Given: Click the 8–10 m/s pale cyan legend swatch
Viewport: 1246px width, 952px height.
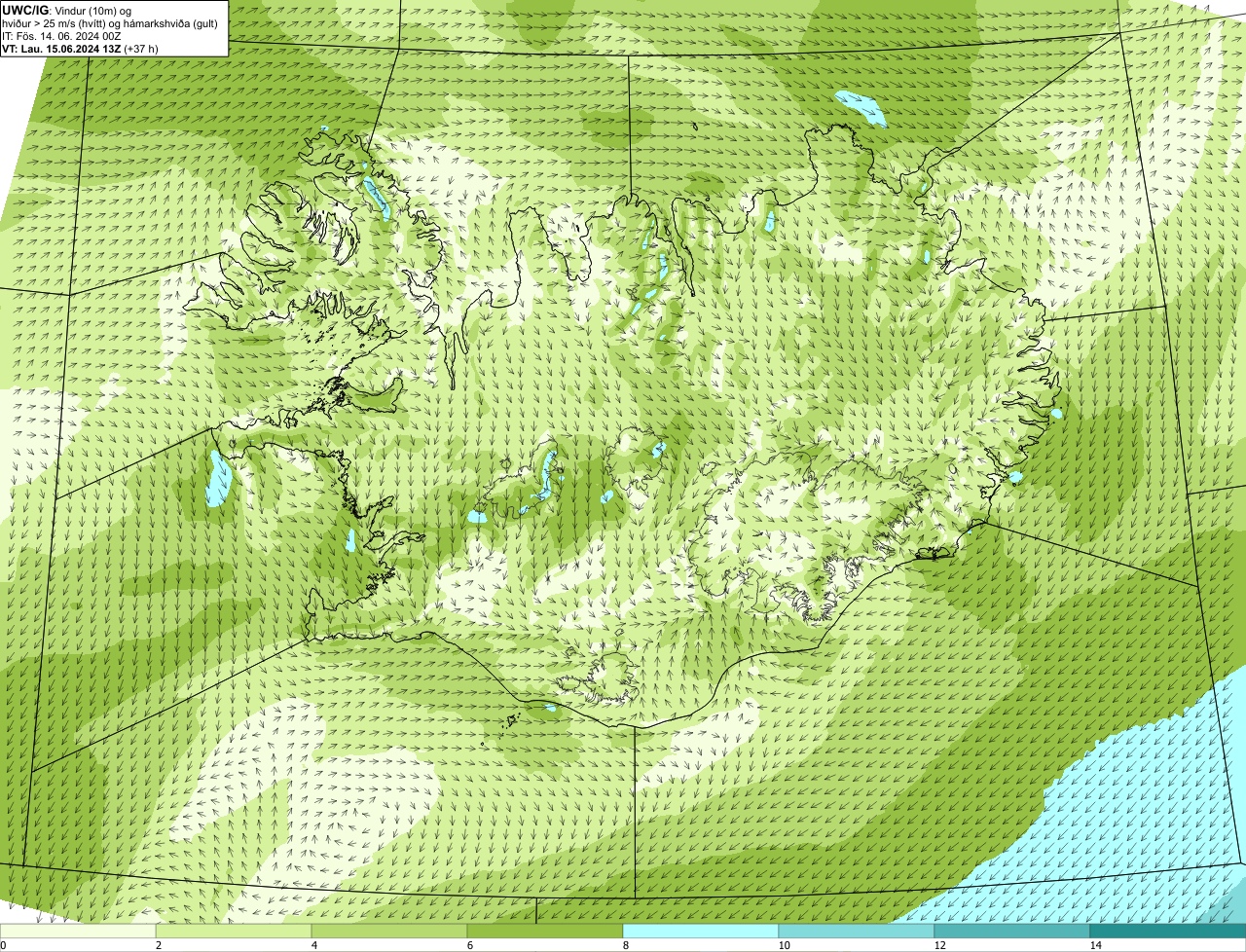Looking at the screenshot, I should pos(701,931).
